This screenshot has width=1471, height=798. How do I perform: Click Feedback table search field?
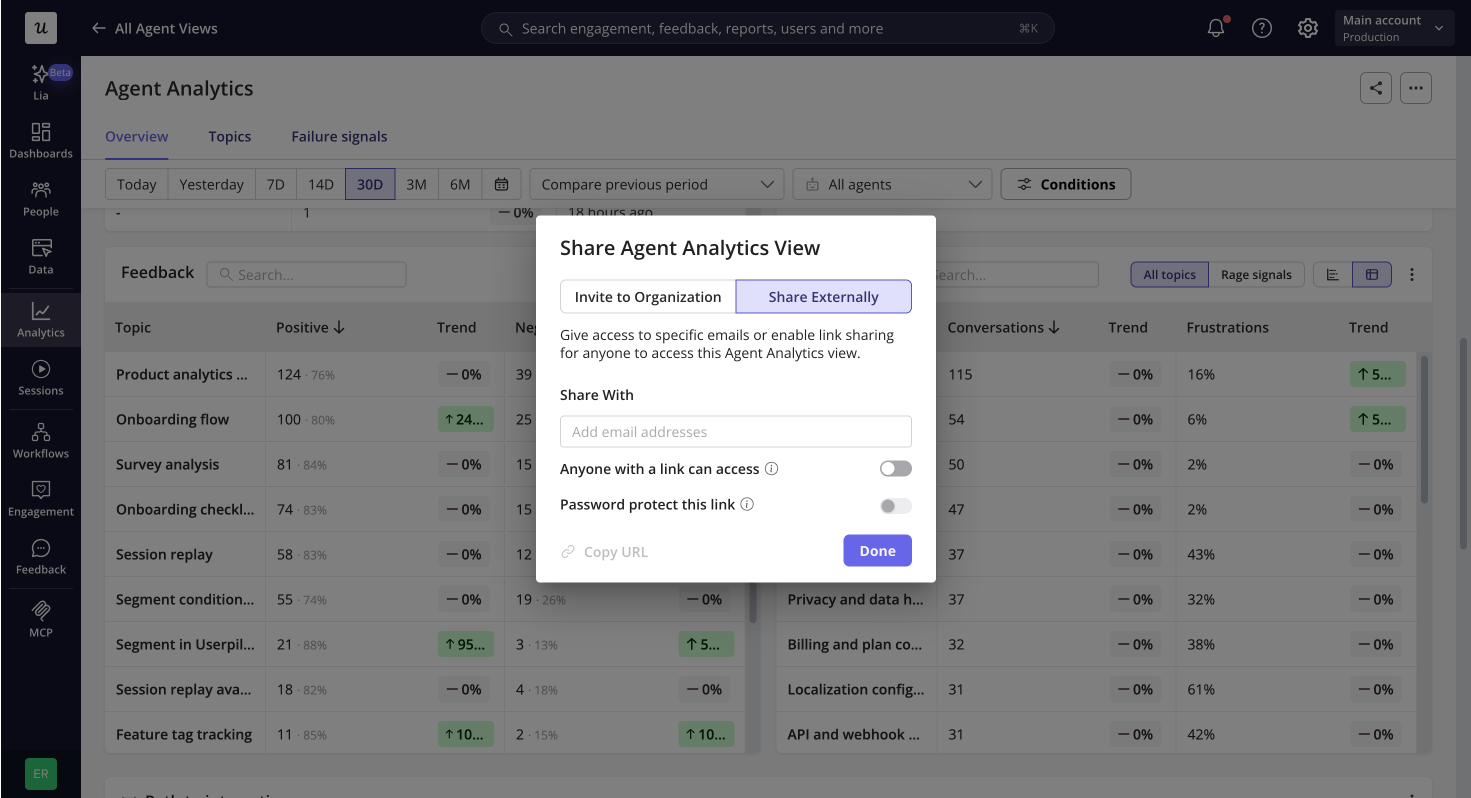coord(306,275)
